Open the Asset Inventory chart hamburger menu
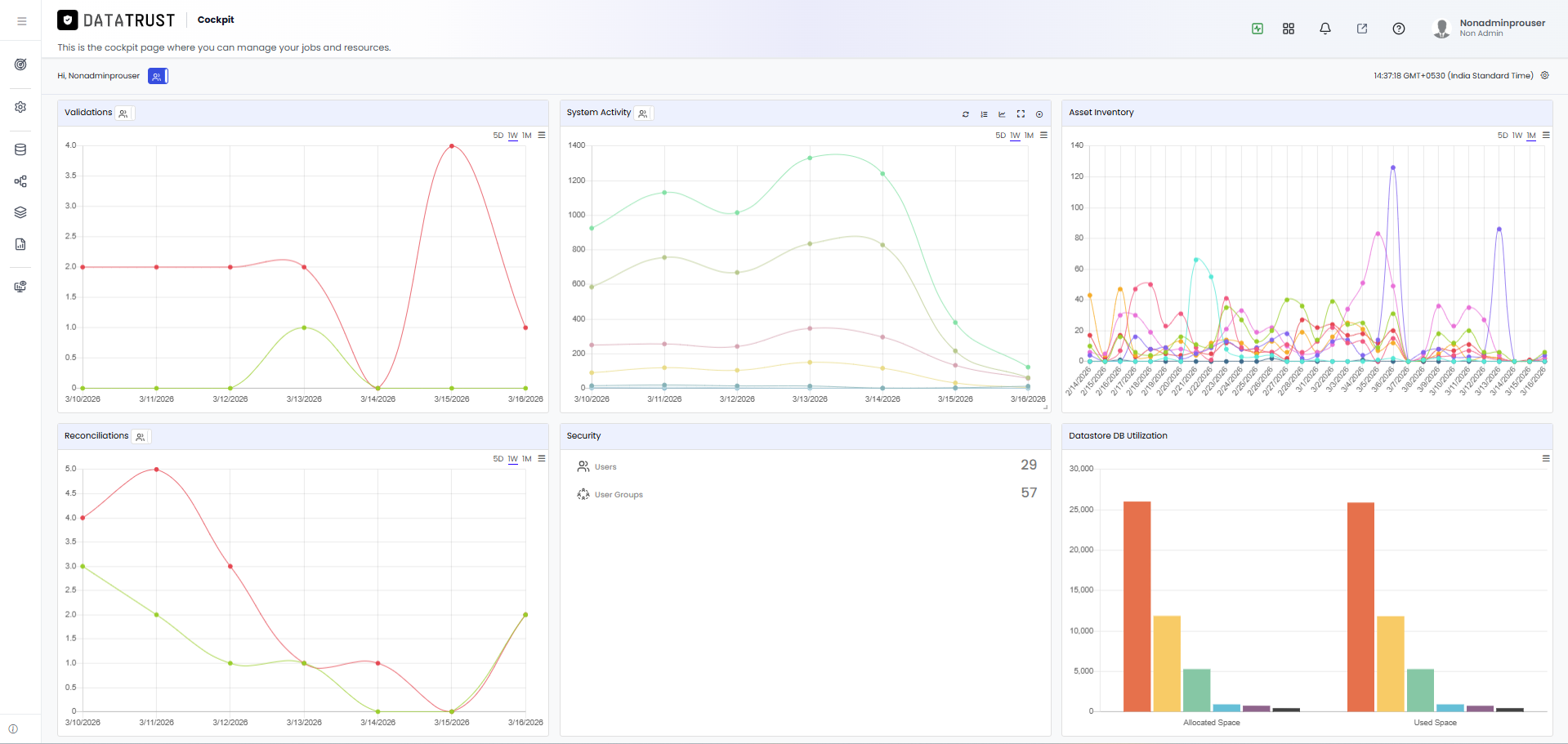The height and width of the screenshot is (744, 1568). point(1546,135)
